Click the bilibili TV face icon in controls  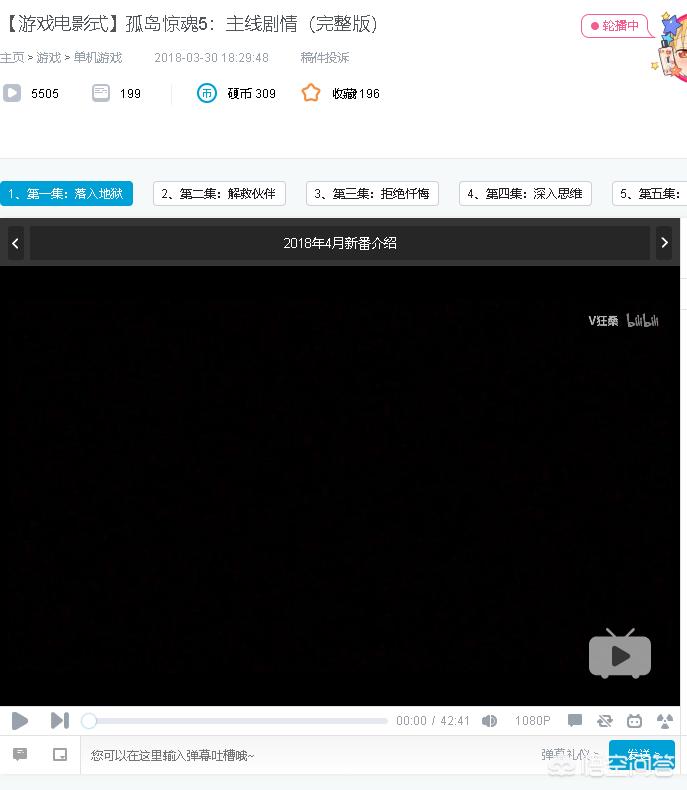click(634, 721)
